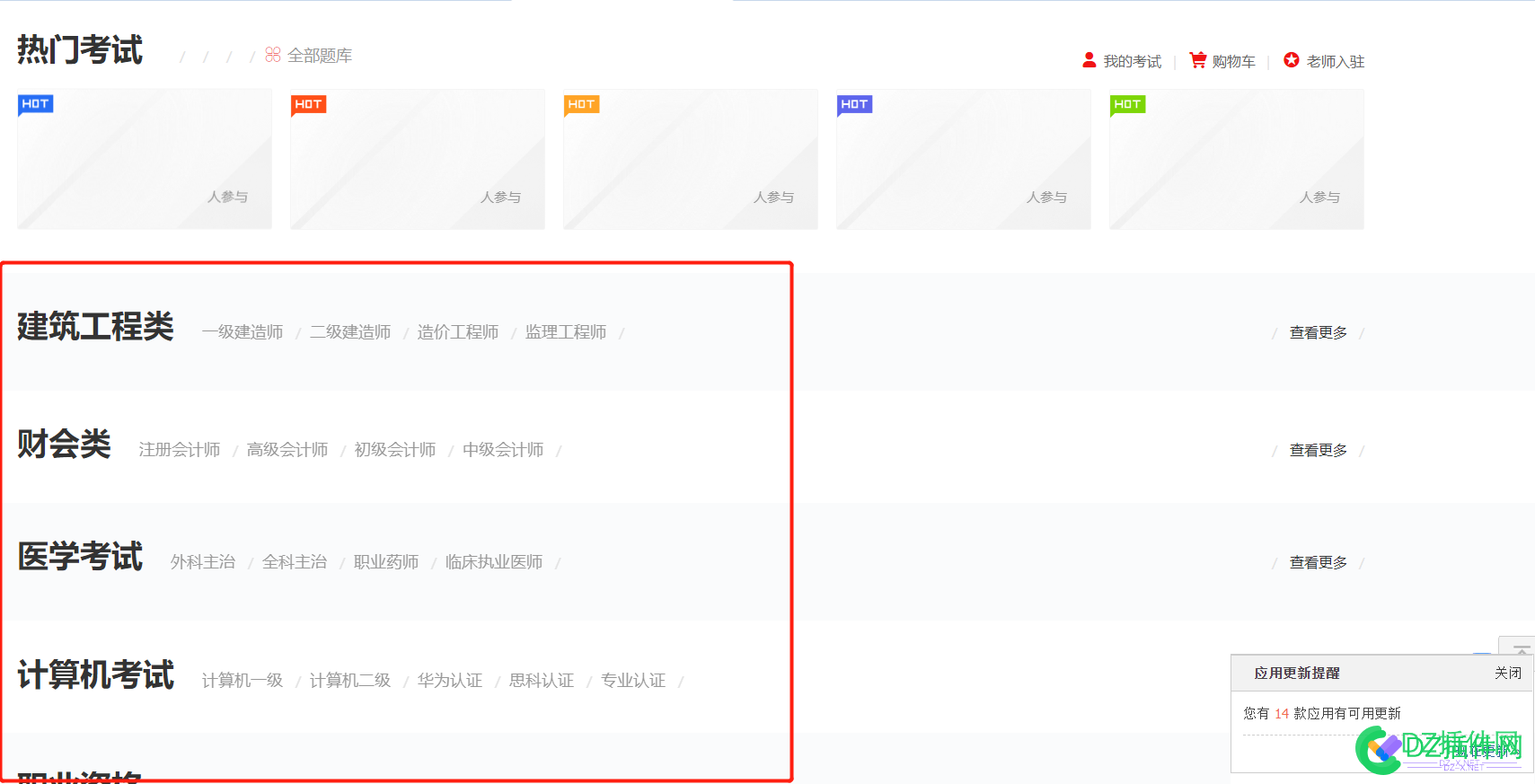1535x784 pixels.
Task: Open the 华为认证 exam link
Action: (450, 681)
